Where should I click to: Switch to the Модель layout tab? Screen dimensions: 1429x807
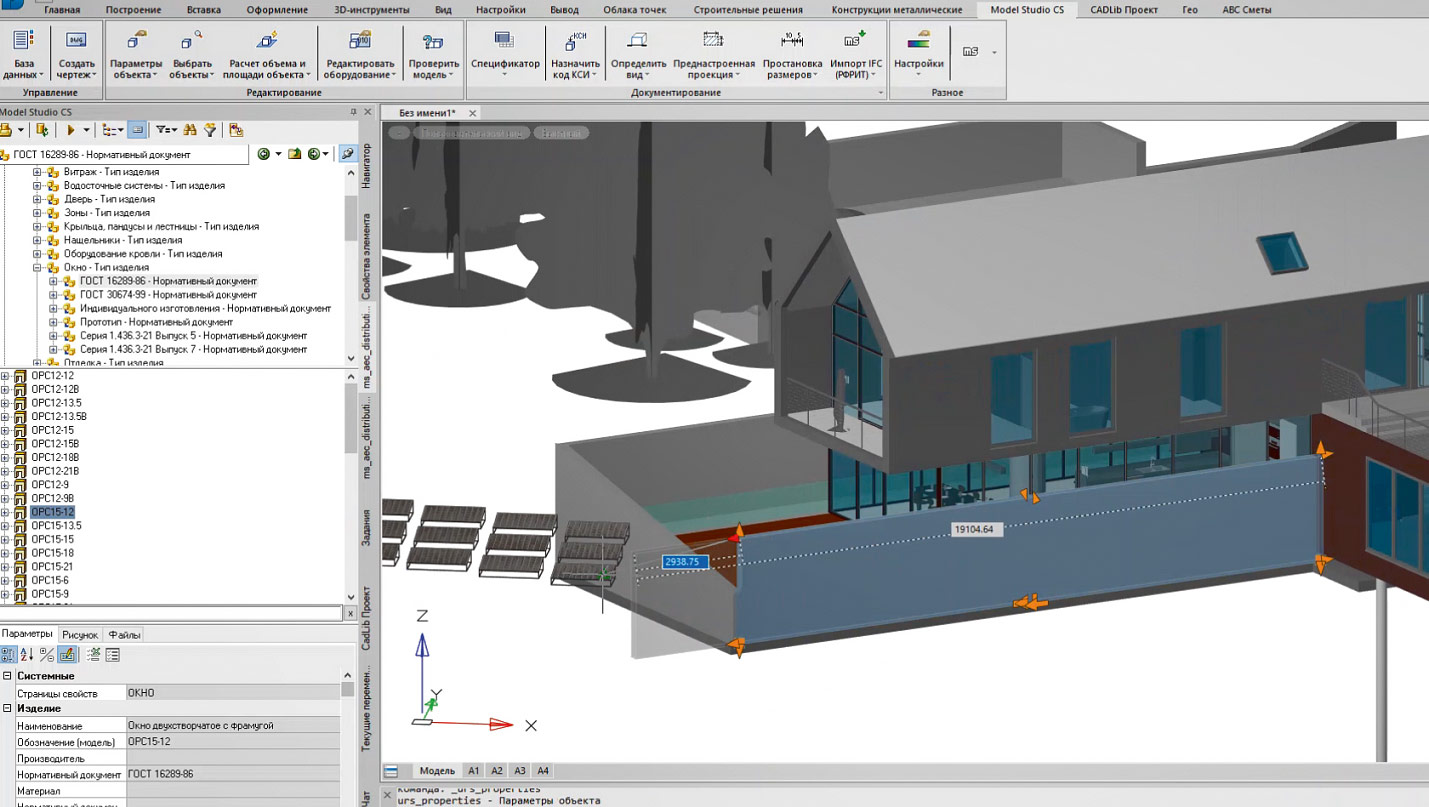coord(437,771)
